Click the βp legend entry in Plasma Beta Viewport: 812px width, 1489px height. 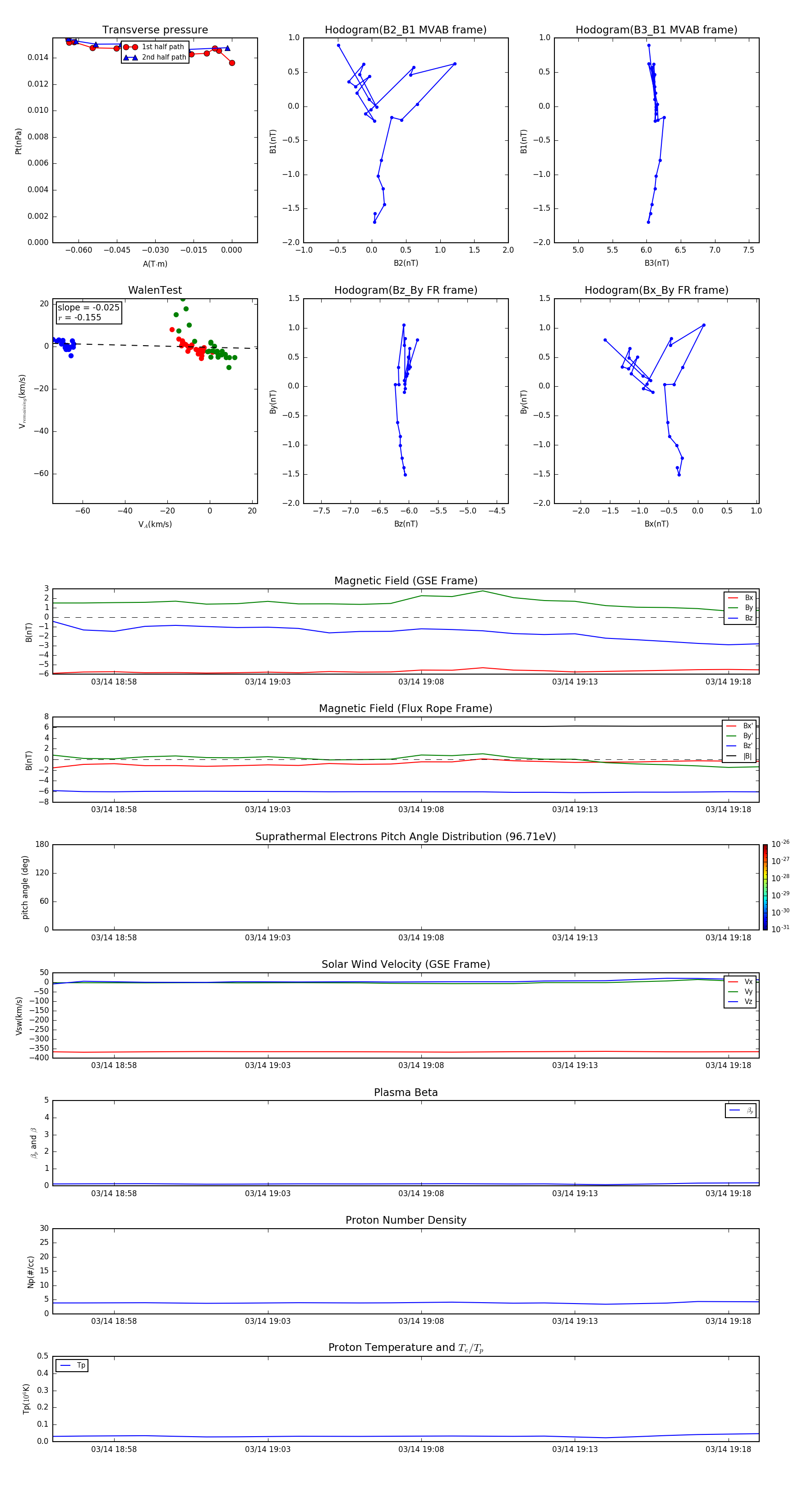click(741, 1110)
